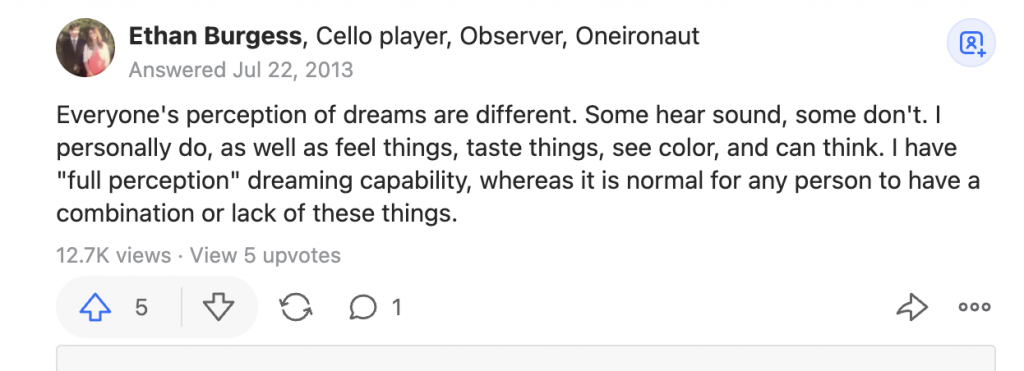This screenshot has width=1024, height=371.
Task: Open Ethan Burgess's profile photo
Action: (85, 48)
